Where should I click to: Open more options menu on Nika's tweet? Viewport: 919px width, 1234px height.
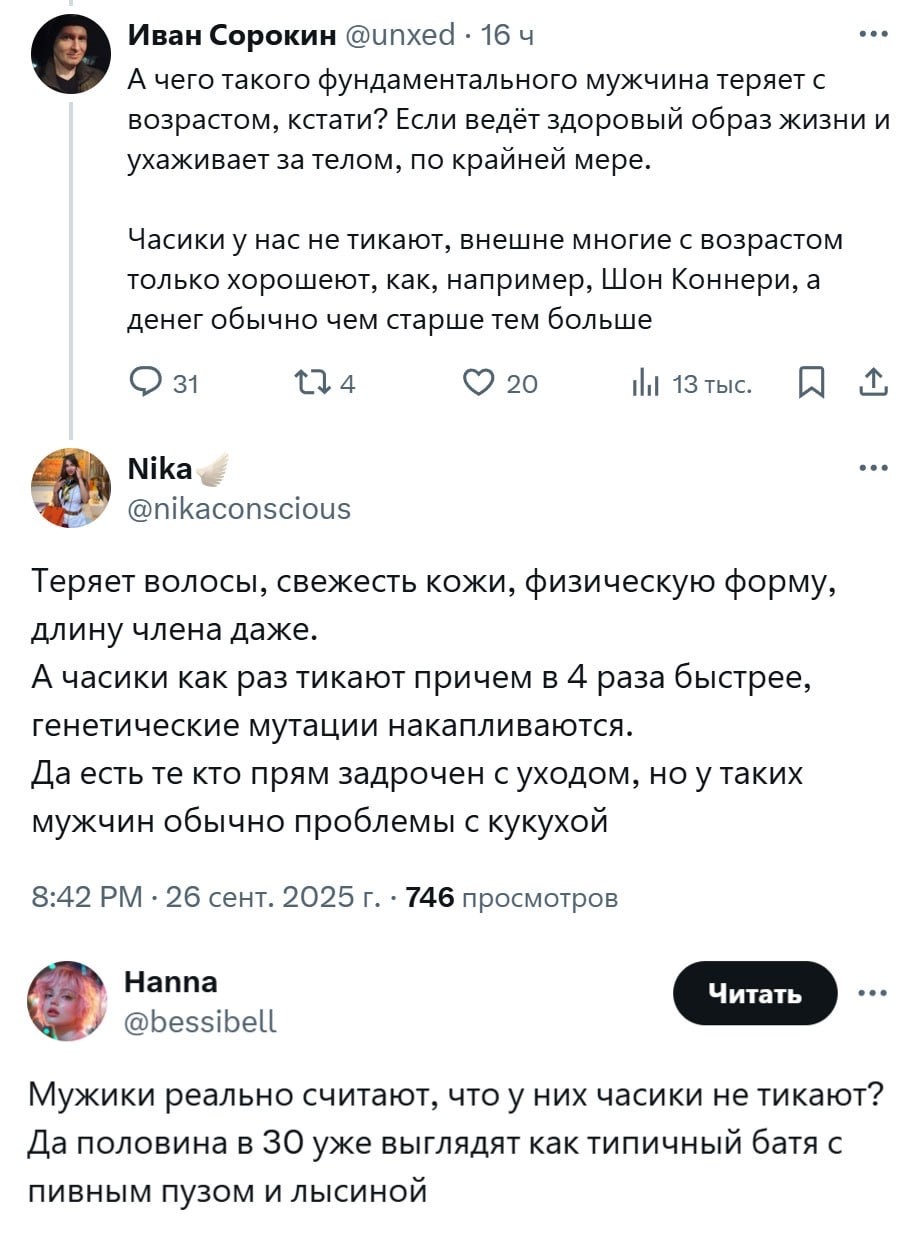click(x=873, y=468)
